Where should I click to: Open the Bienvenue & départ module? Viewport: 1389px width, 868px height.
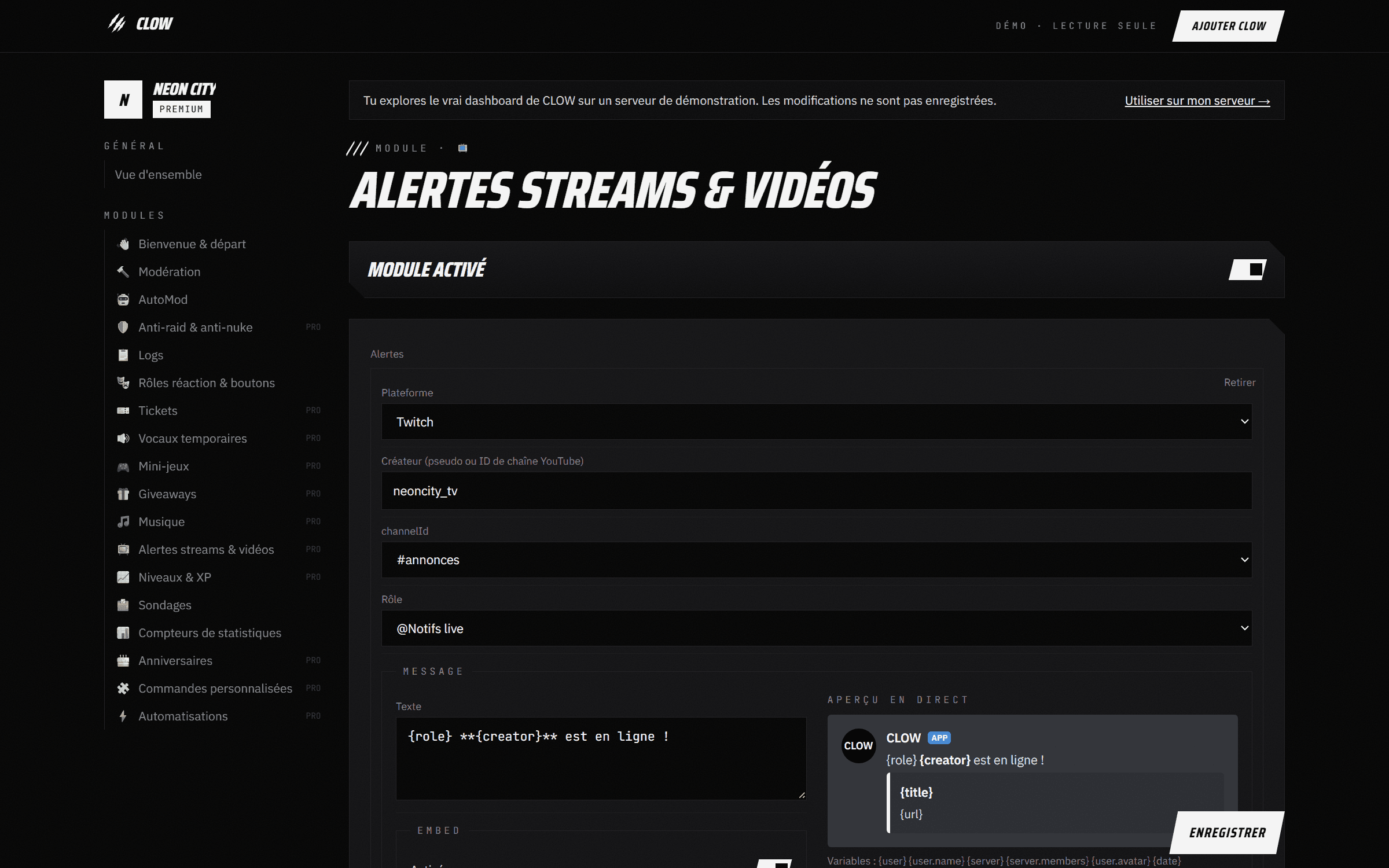click(219, 244)
